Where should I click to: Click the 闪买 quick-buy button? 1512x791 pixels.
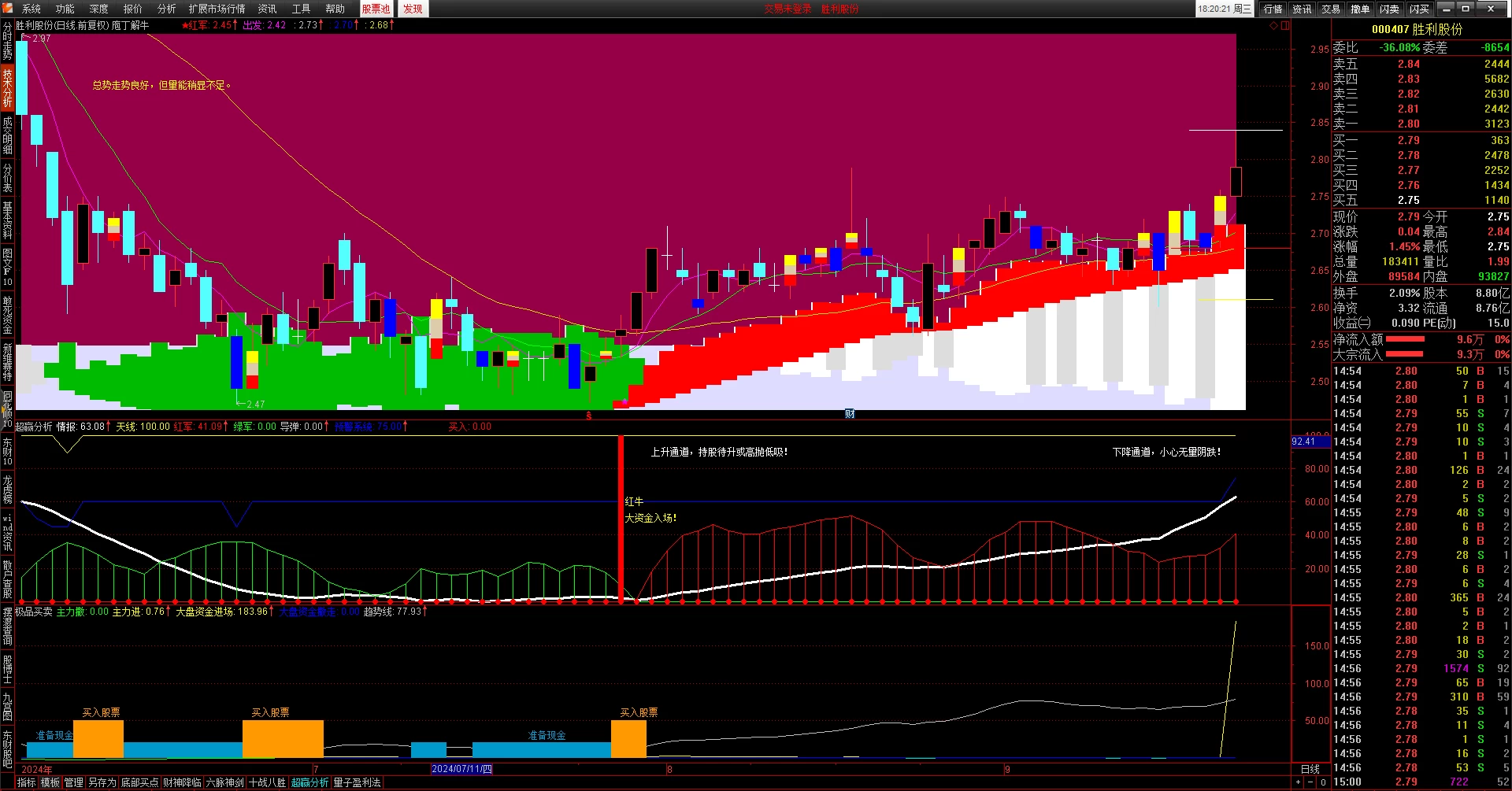1419,9
